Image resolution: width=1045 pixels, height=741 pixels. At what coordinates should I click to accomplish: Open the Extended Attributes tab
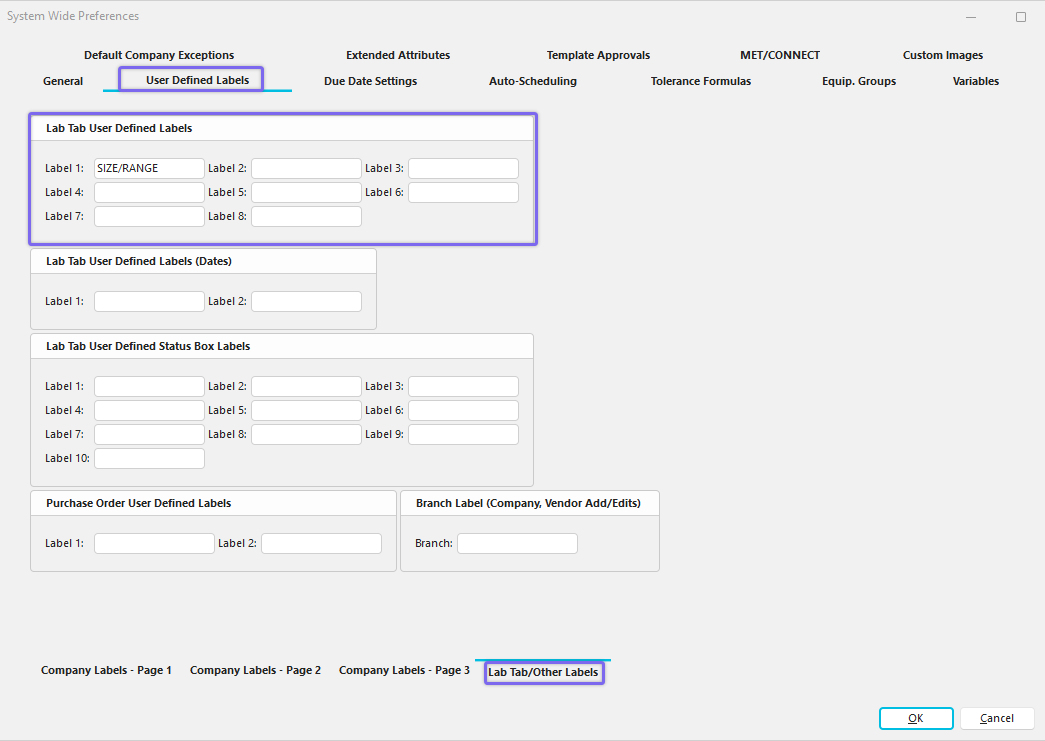398,55
